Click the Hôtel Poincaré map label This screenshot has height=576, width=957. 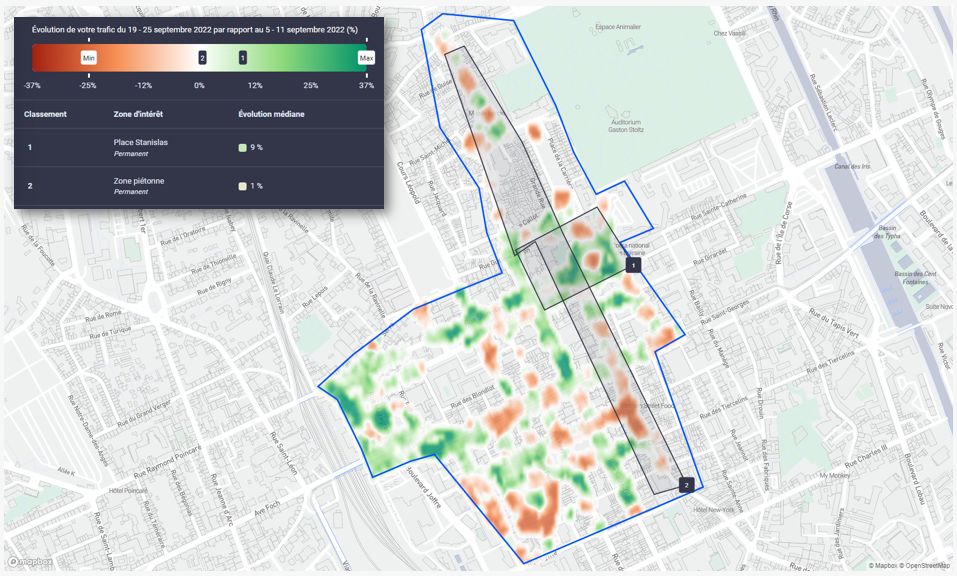click(x=128, y=491)
